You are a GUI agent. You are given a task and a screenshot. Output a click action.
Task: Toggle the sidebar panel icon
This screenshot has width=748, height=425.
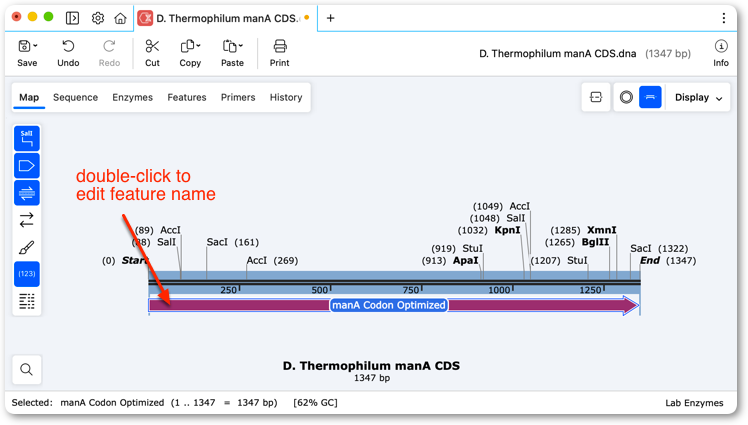pyautogui.click(x=72, y=18)
